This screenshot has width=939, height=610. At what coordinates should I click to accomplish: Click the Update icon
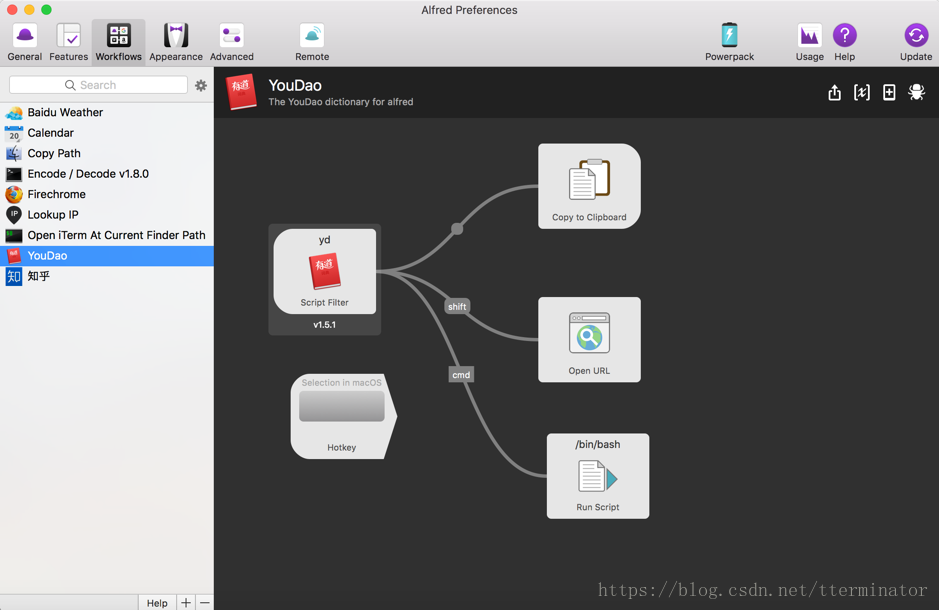tap(916, 35)
